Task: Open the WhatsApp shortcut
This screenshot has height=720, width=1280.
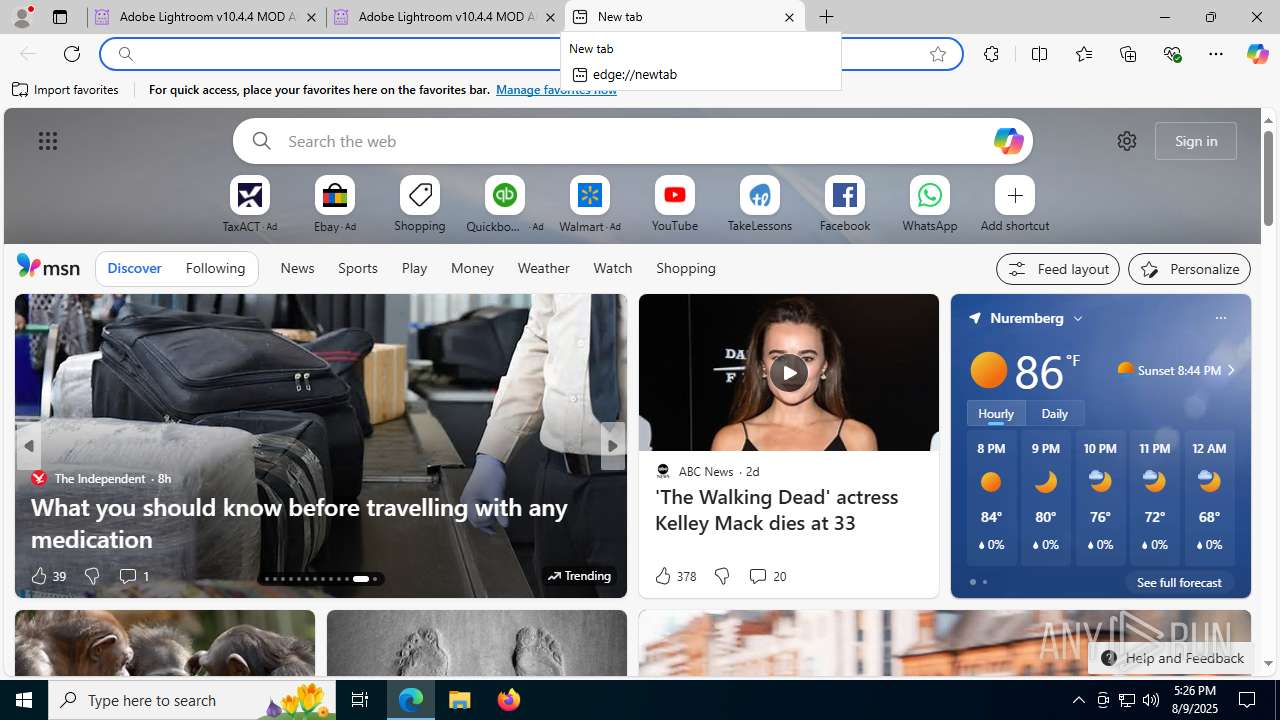Action: pos(930,204)
